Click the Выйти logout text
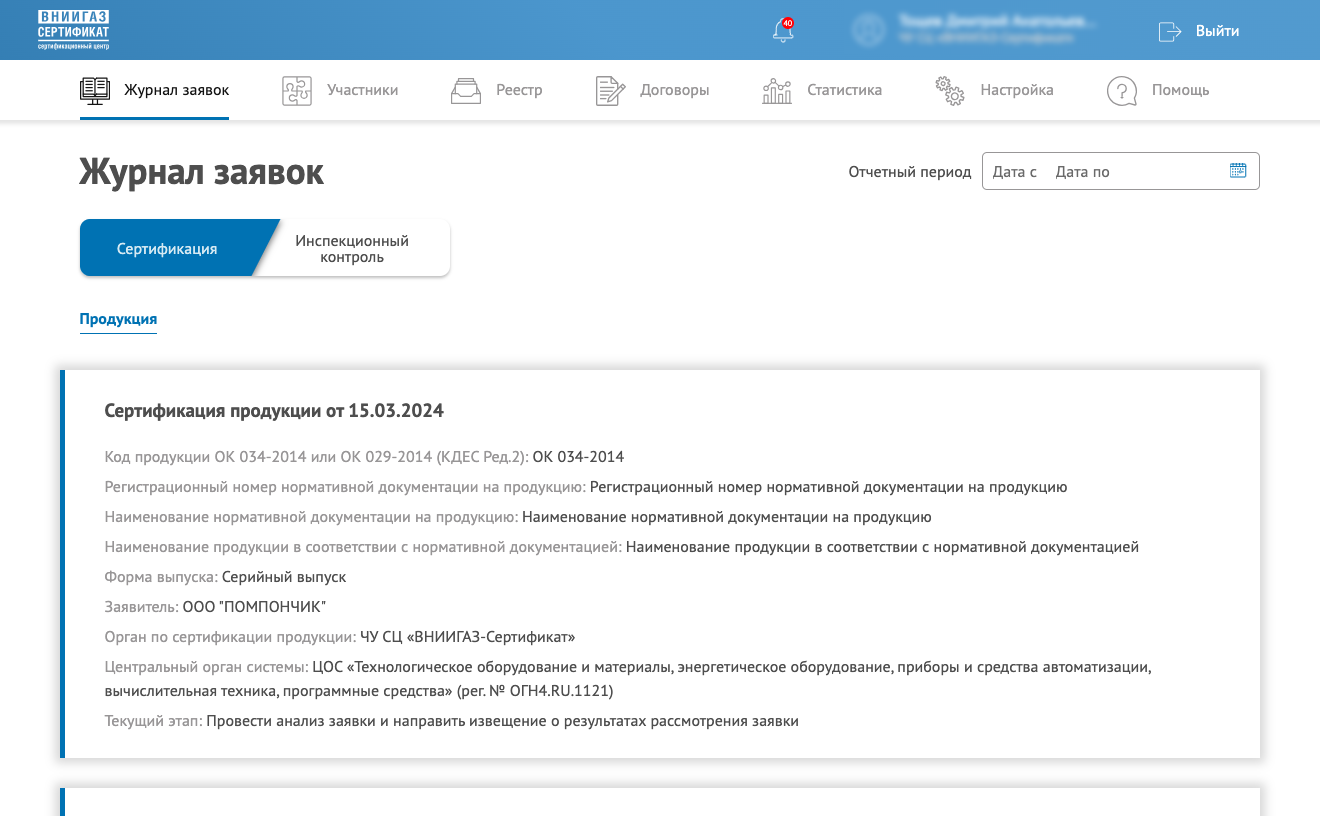This screenshot has height=816, width=1320. [x=1217, y=31]
